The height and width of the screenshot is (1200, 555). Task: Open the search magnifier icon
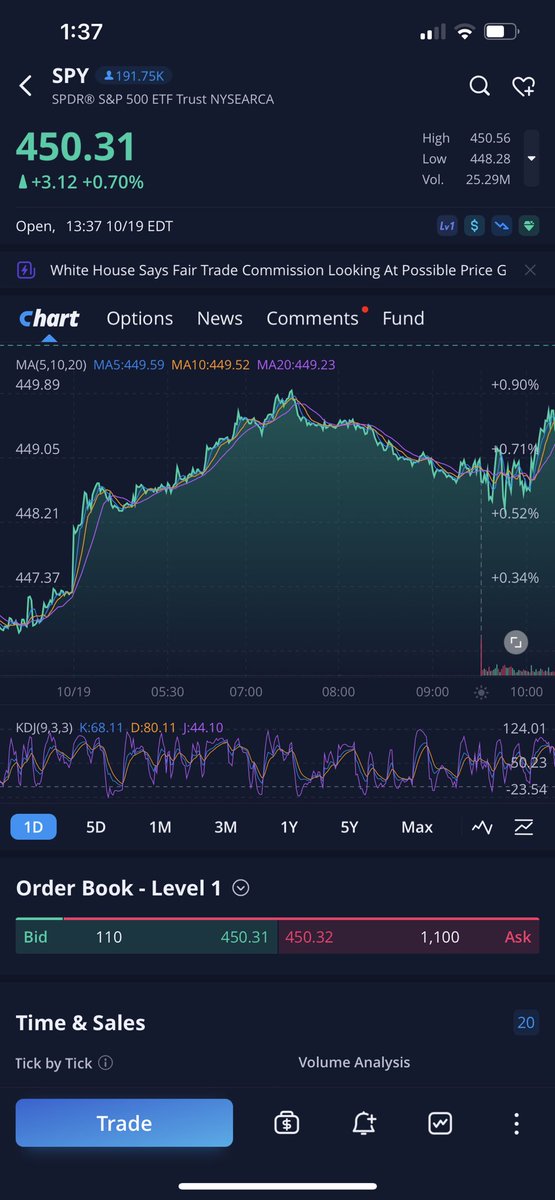(x=480, y=86)
